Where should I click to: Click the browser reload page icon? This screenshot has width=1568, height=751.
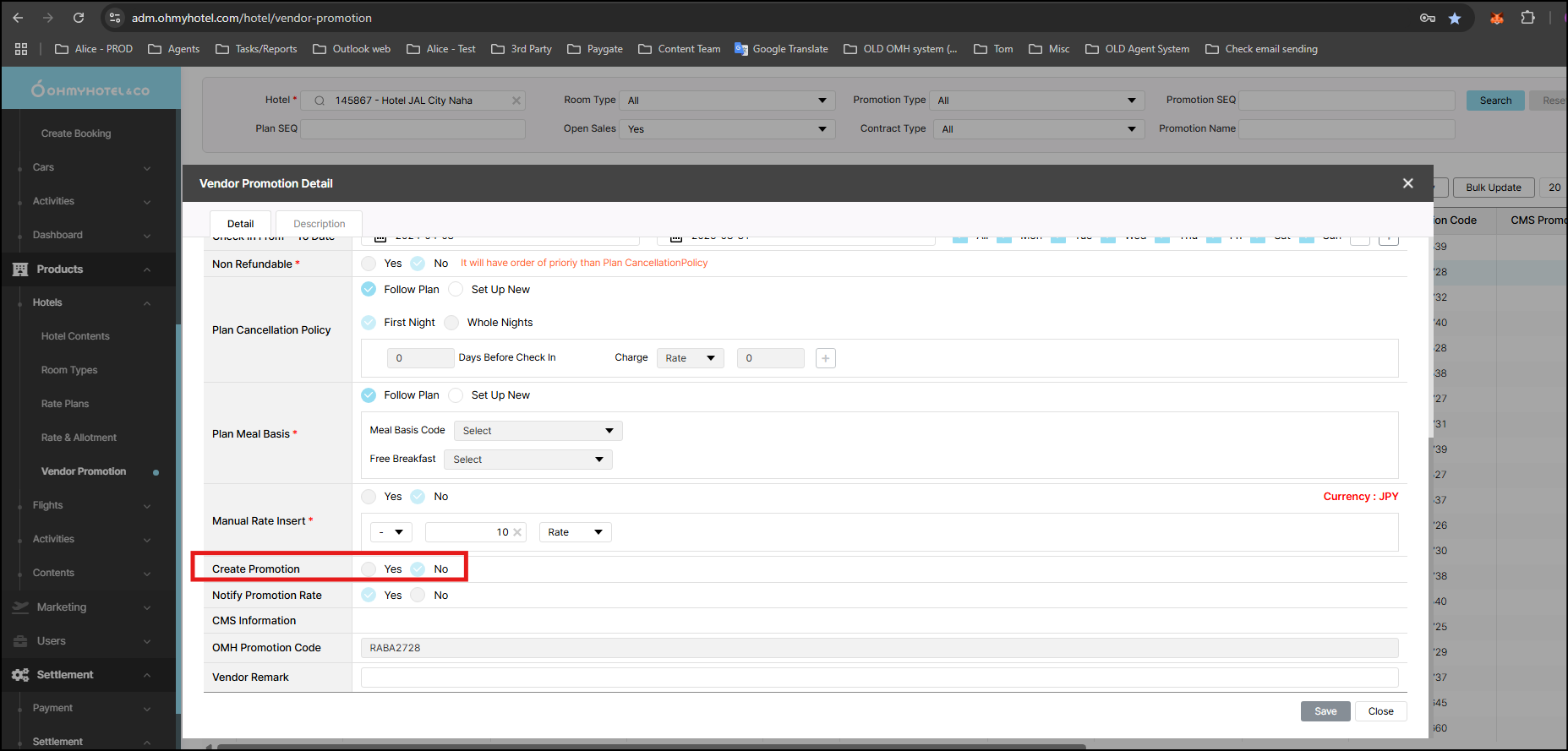click(x=79, y=18)
